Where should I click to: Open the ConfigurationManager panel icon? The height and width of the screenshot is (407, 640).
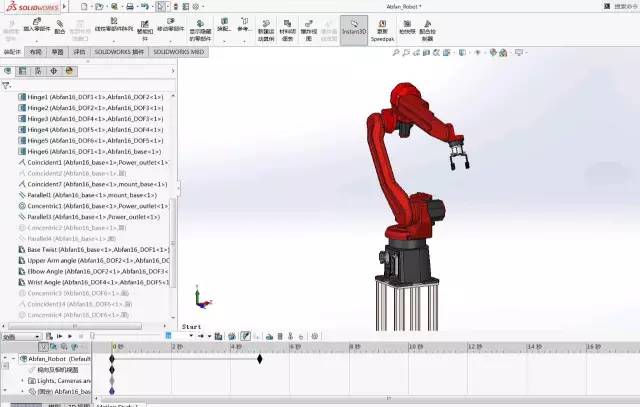pyautogui.click(x=38, y=72)
